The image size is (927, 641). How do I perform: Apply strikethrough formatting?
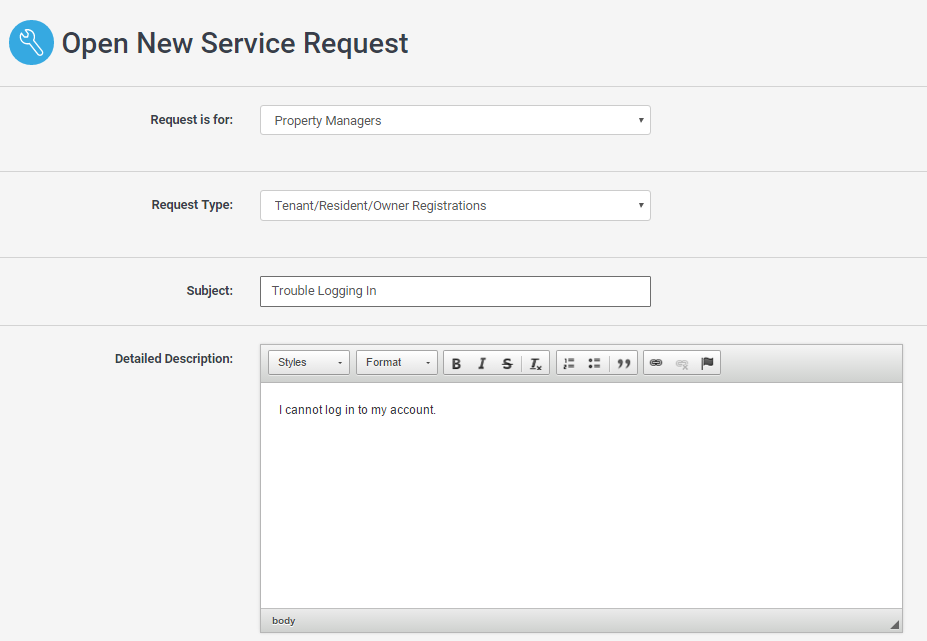(507, 363)
